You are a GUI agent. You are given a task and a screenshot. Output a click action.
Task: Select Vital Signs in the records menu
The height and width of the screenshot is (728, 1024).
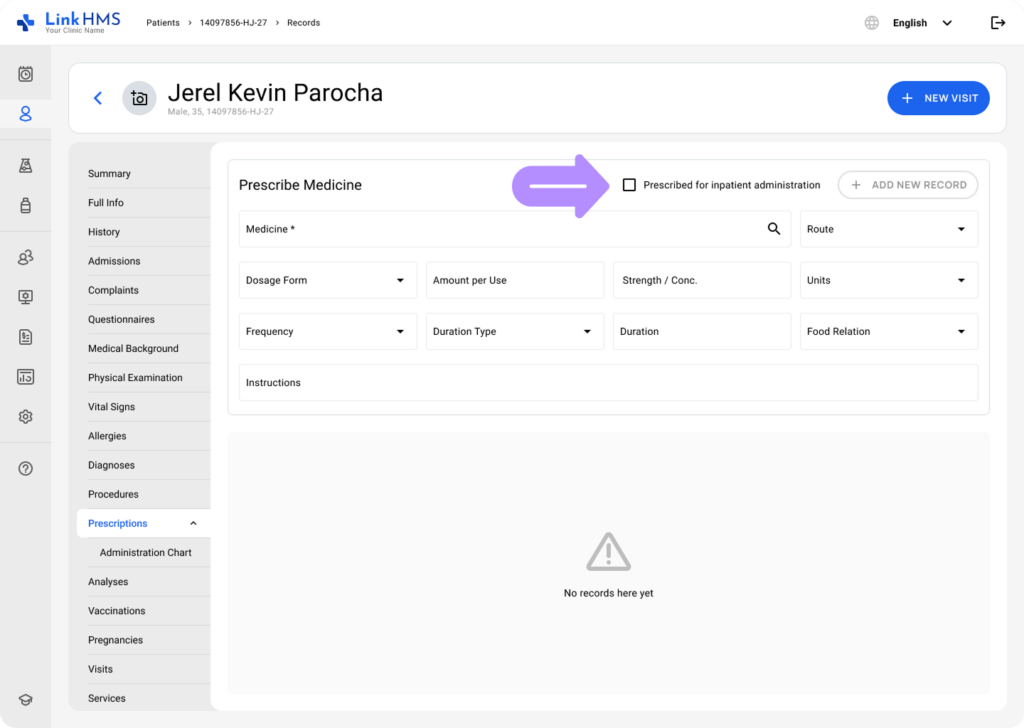[x=111, y=407]
